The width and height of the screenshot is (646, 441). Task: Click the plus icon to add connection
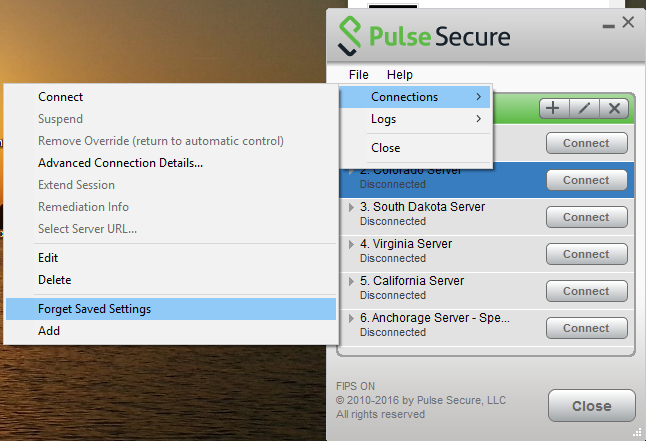click(x=554, y=109)
